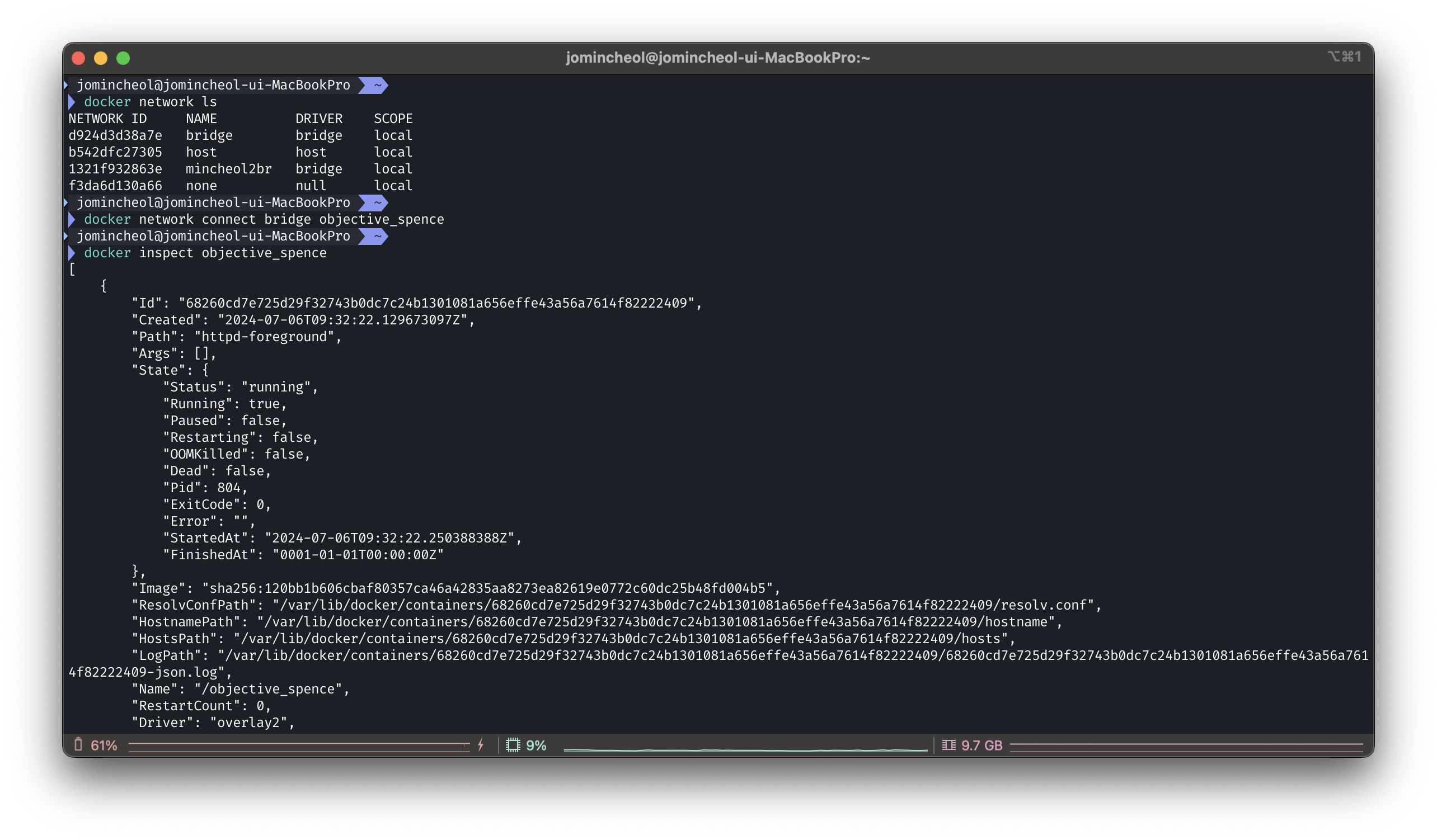Viewport: 1437px width, 840px height.
Task: Click the CPU chip icon
Action: tap(513, 745)
